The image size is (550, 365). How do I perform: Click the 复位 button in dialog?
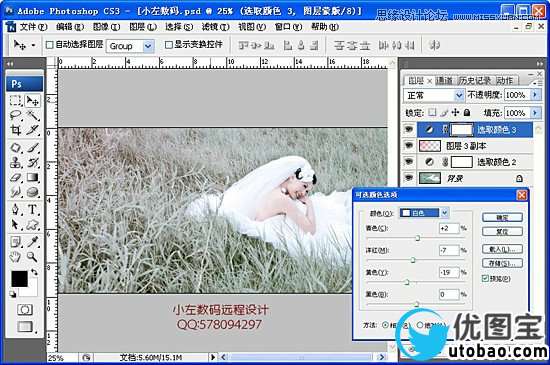(x=502, y=231)
